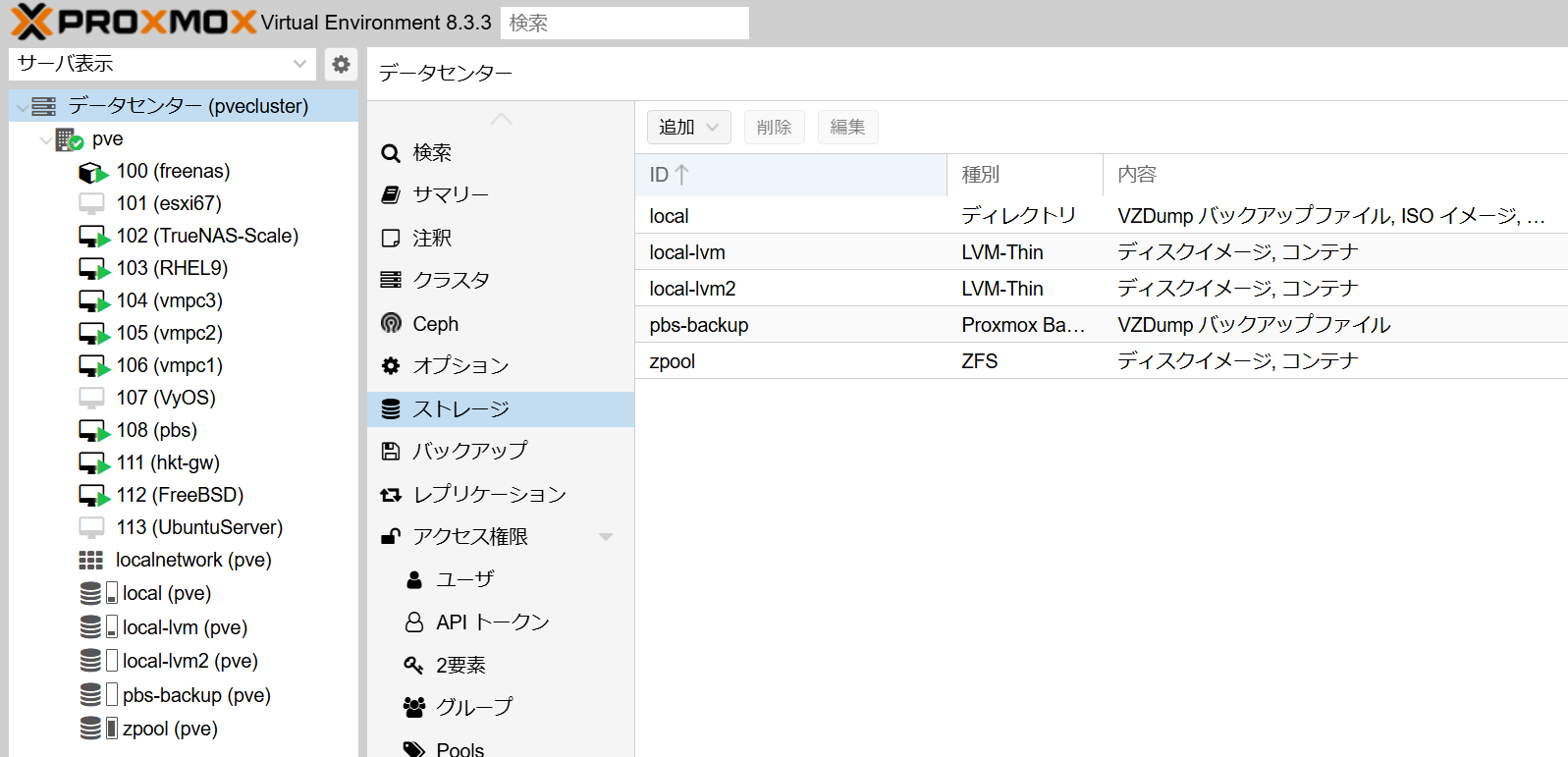Collapse the pve node expander
This screenshot has height=757, width=1568.
[x=45, y=140]
